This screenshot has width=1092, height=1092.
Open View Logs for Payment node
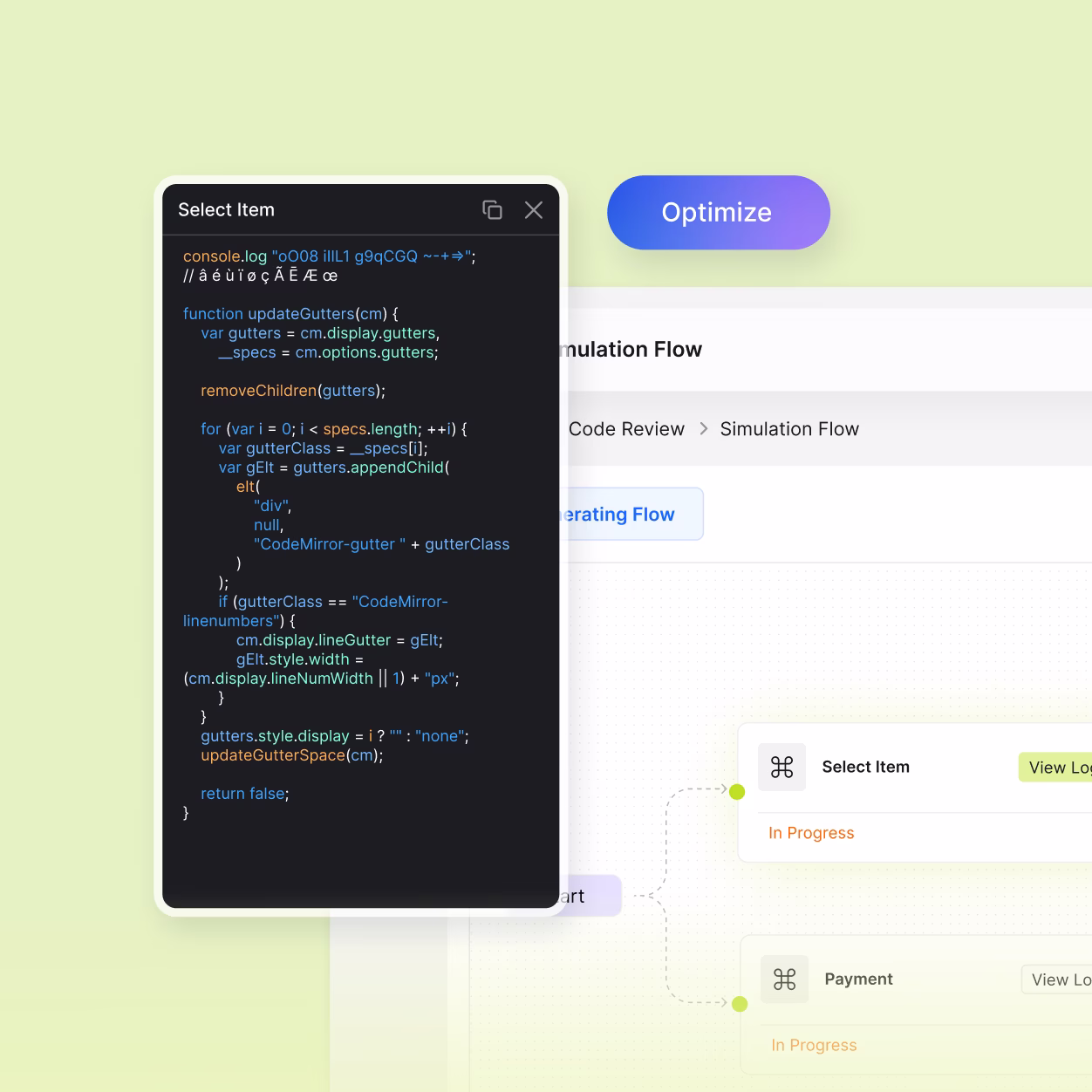pos(1059,979)
